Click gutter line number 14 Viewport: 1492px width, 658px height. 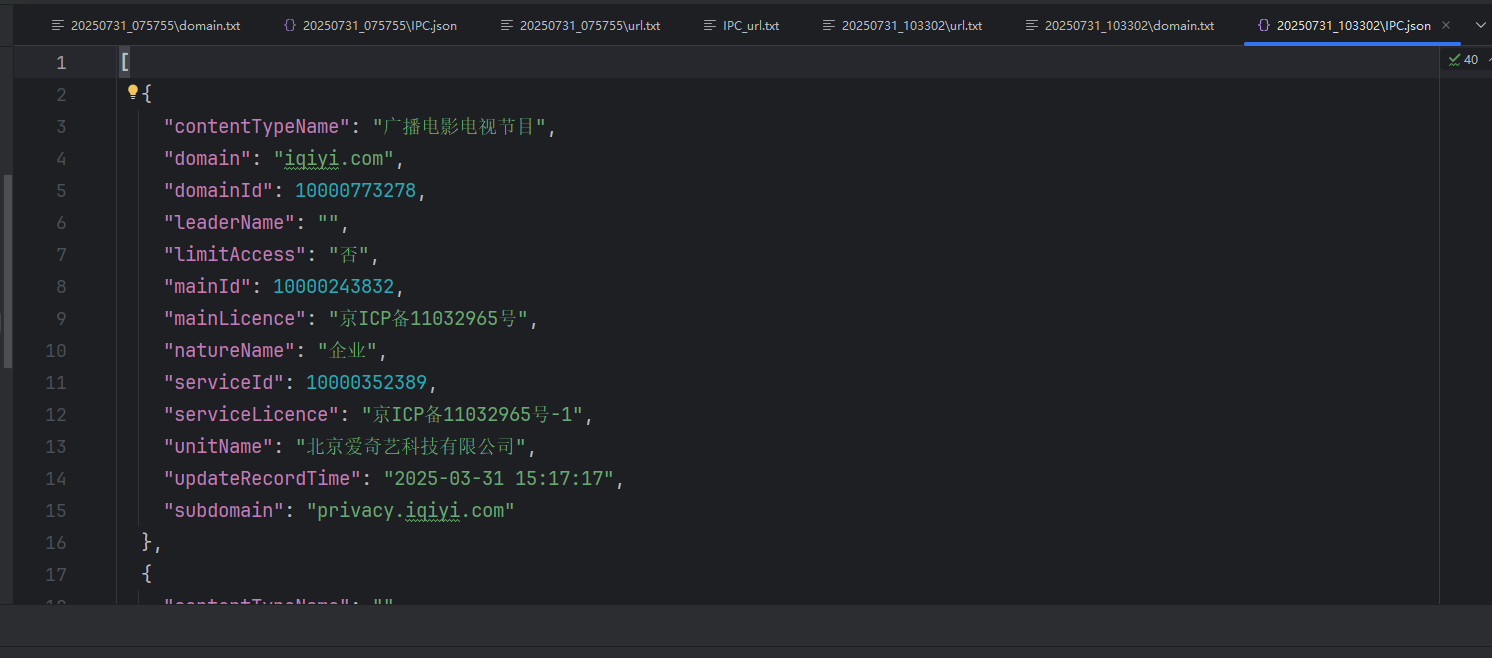(56, 478)
